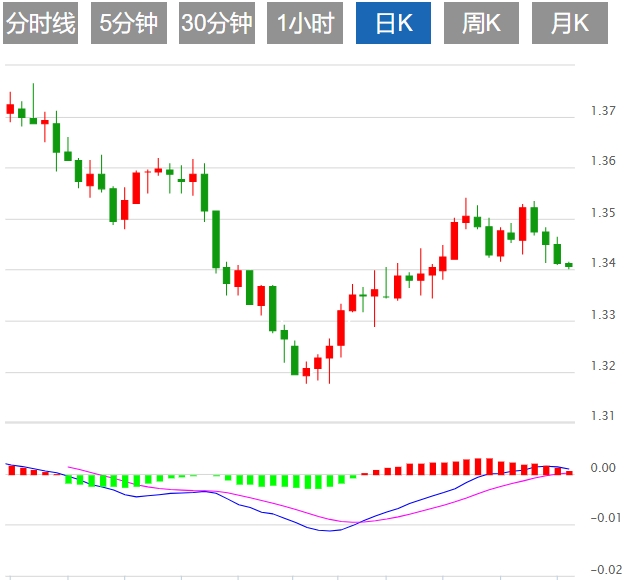Select the 1.35 price axis label

tap(603, 213)
